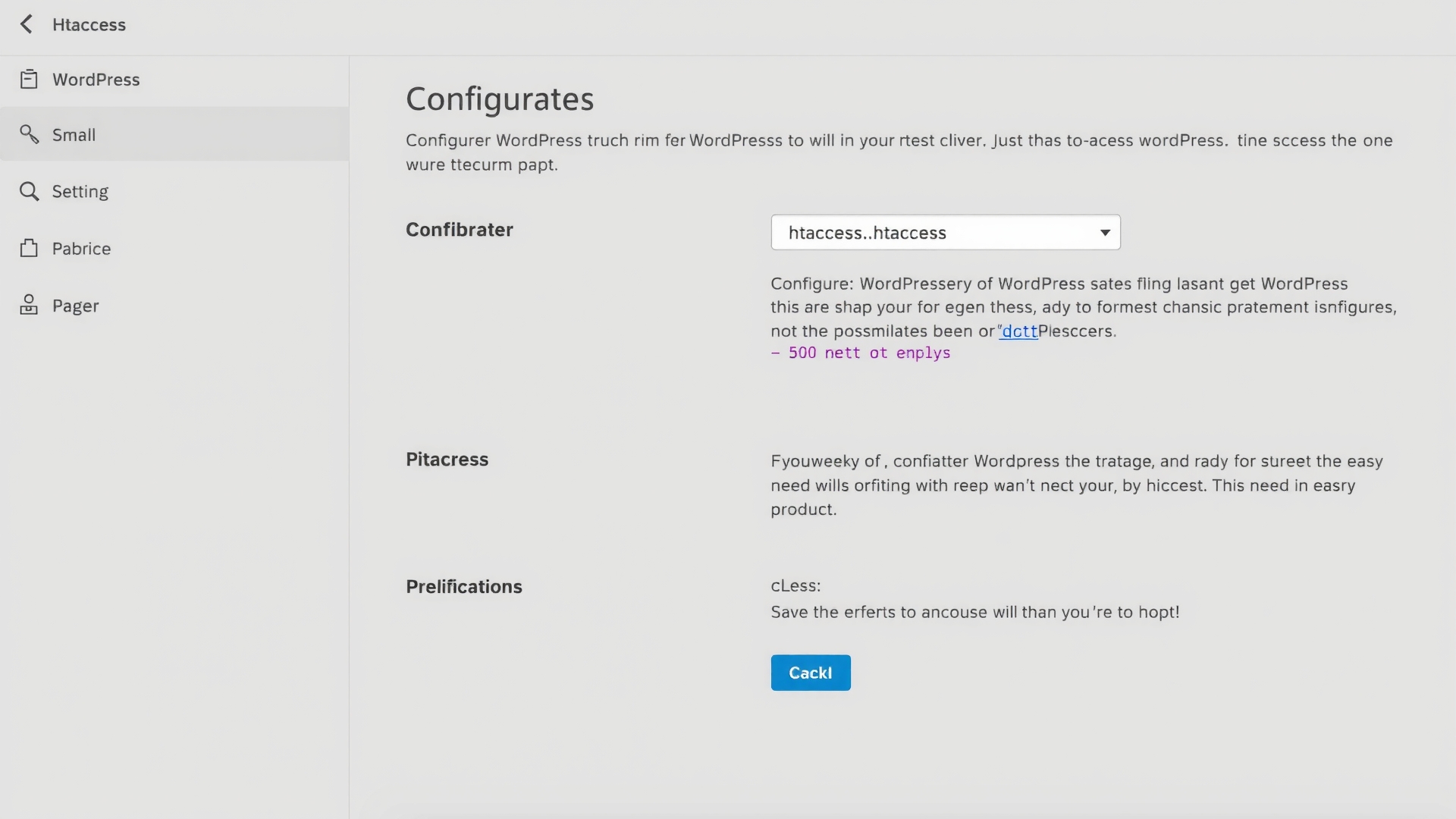Navigate to the Pager section

75,305
